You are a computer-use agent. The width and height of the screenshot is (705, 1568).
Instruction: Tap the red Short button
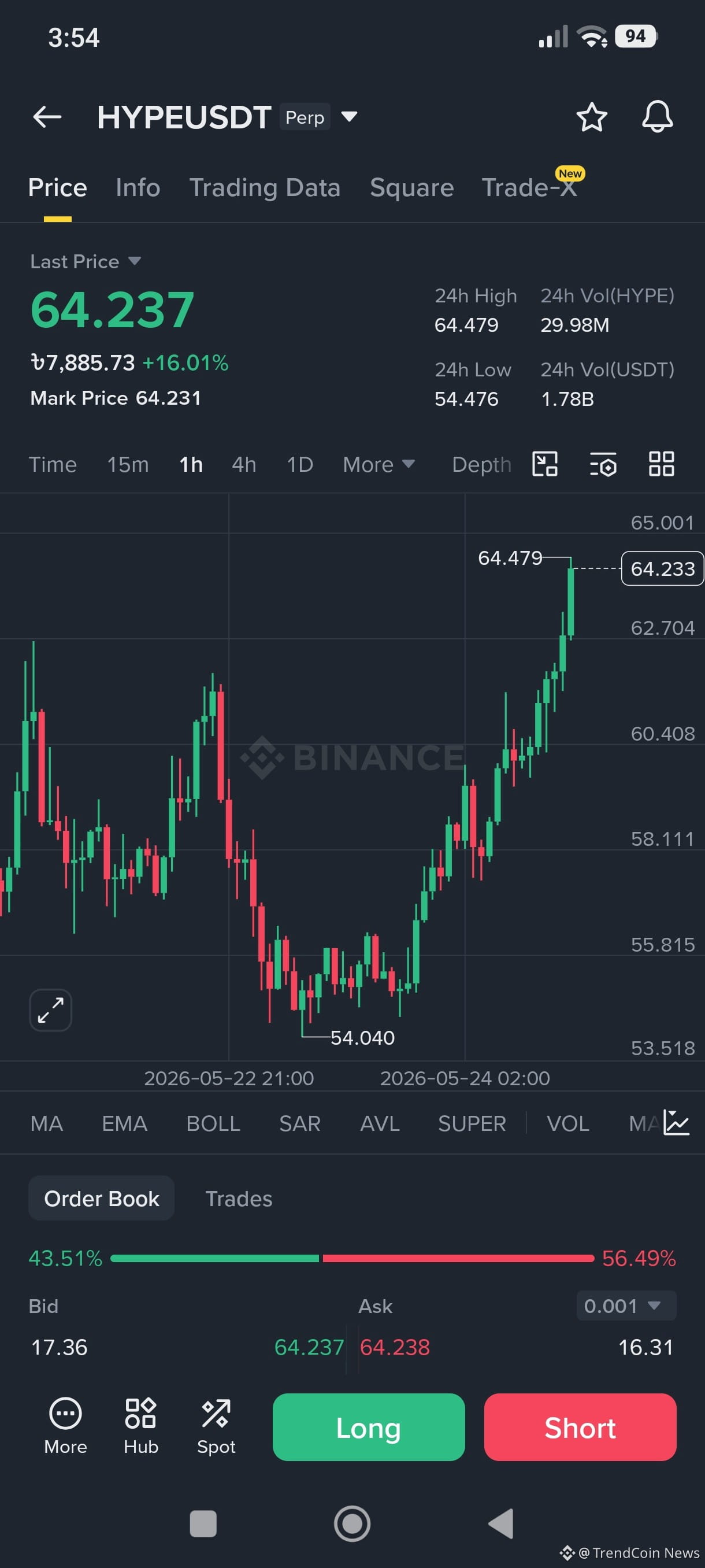[x=580, y=1427]
